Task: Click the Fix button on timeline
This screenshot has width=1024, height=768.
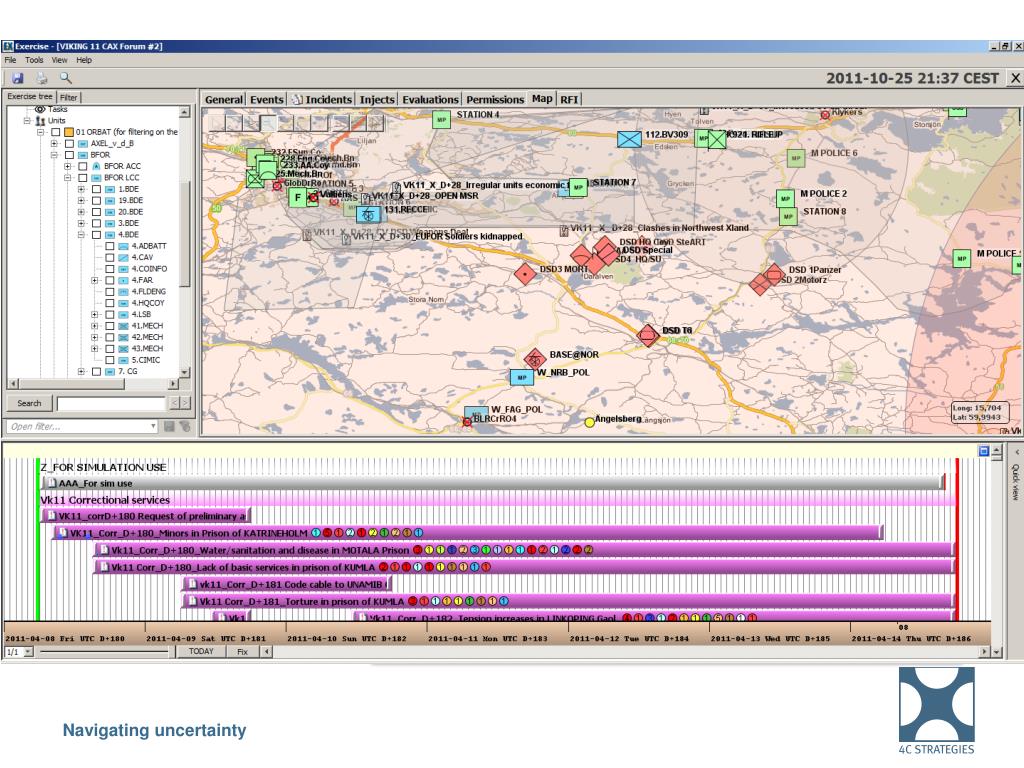Action: tap(242, 652)
